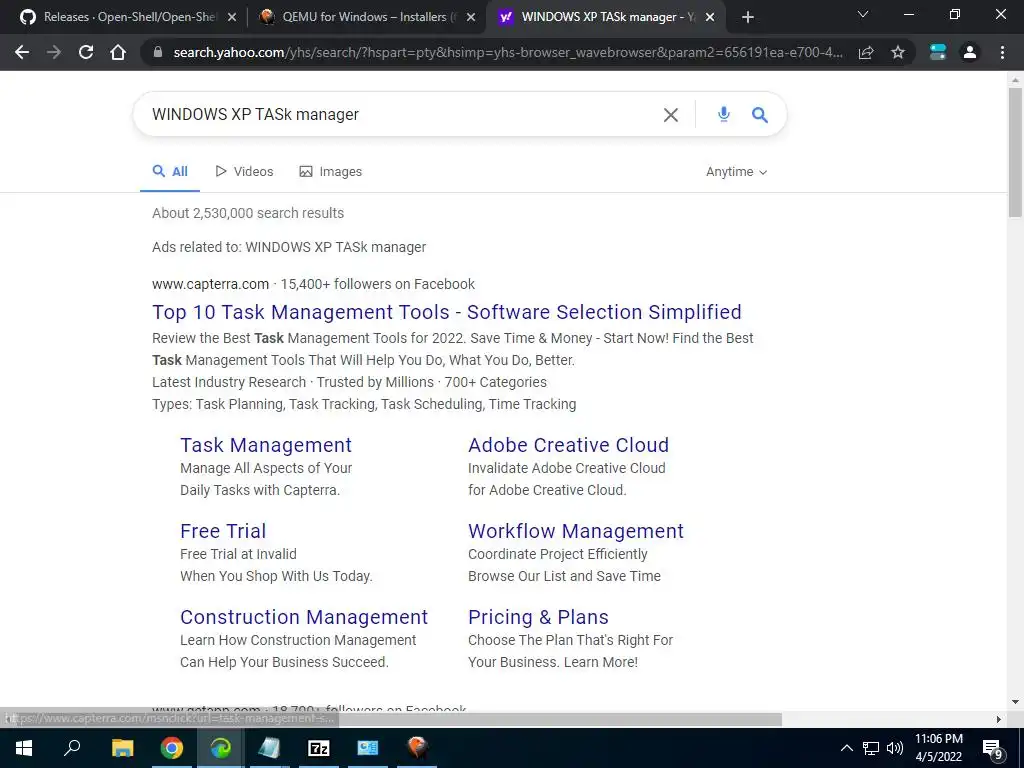The height and width of the screenshot is (768, 1024).
Task: Open the network status tray icon
Action: point(871,748)
